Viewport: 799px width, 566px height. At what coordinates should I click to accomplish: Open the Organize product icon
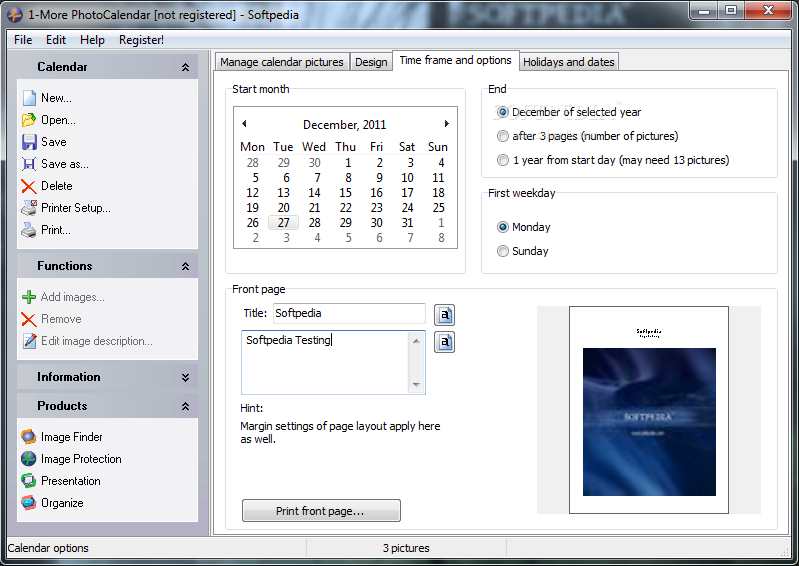pyautogui.click(x=29, y=503)
